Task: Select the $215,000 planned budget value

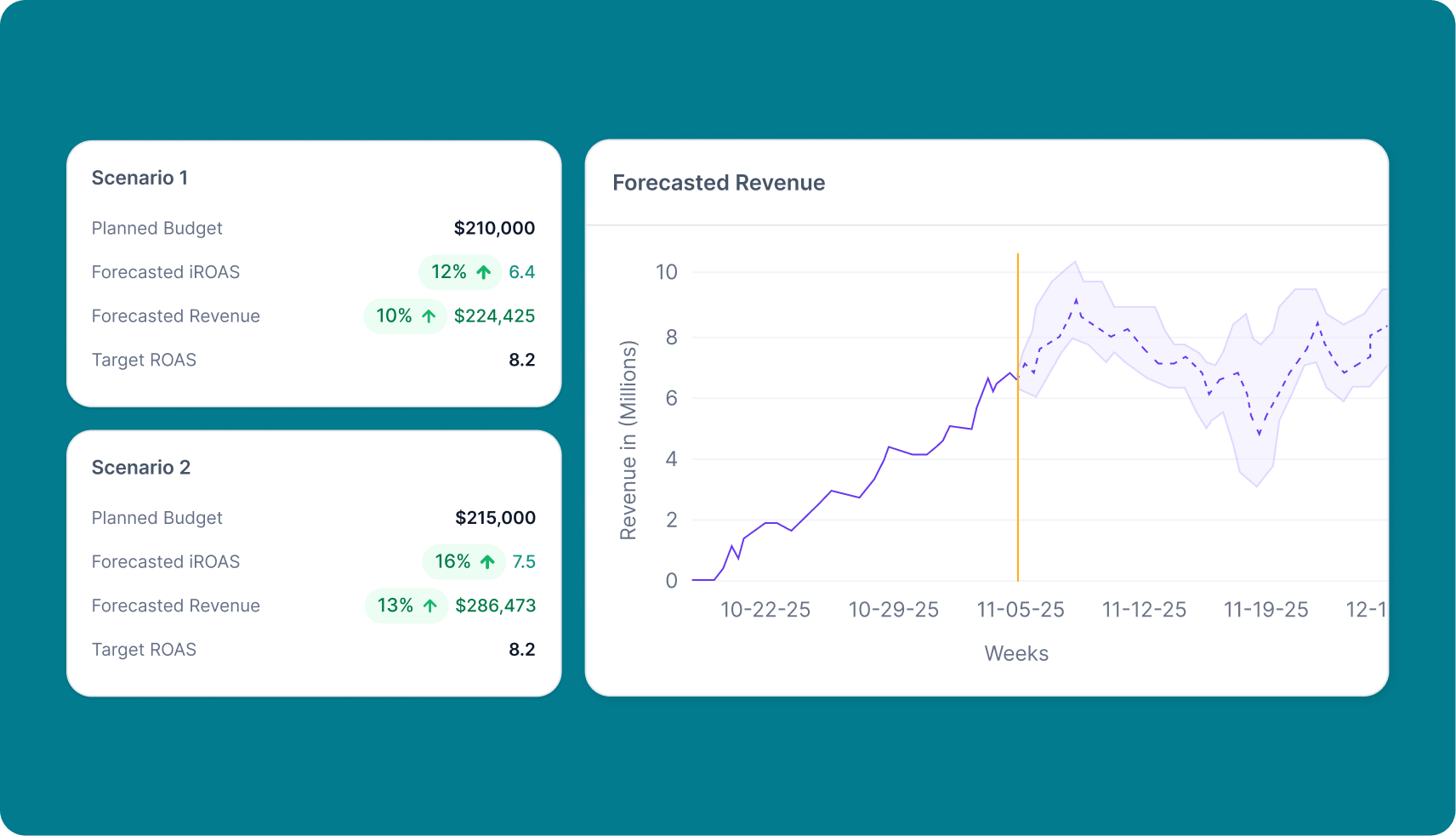Action: click(495, 518)
